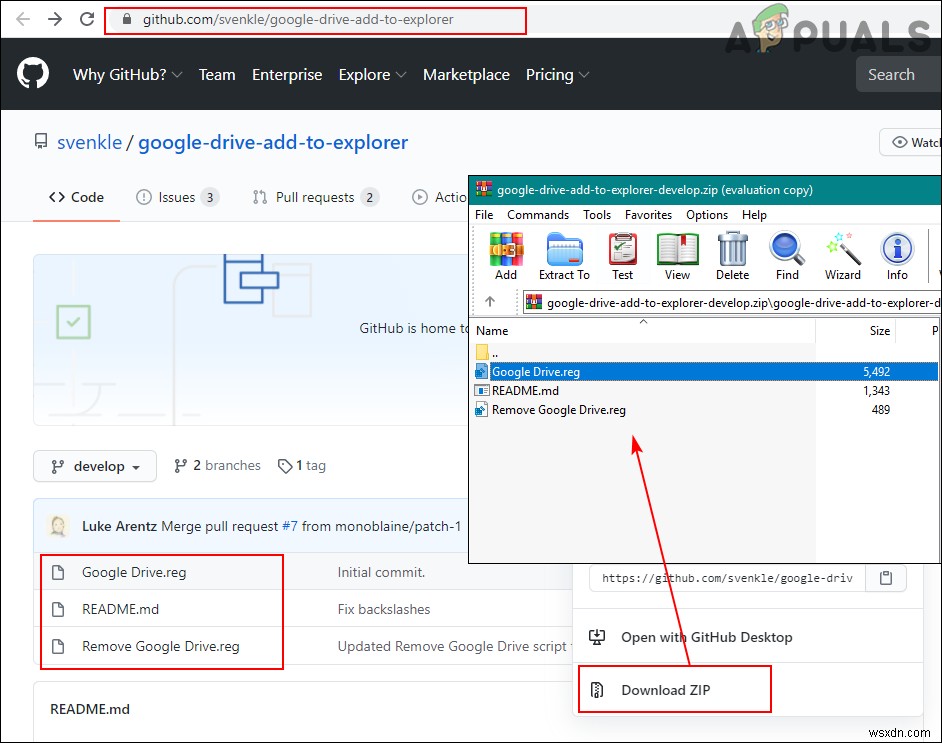The height and width of the screenshot is (743, 942).
Task: Click the up-one-level arrow in WinRAR
Action: click(489, 301)
